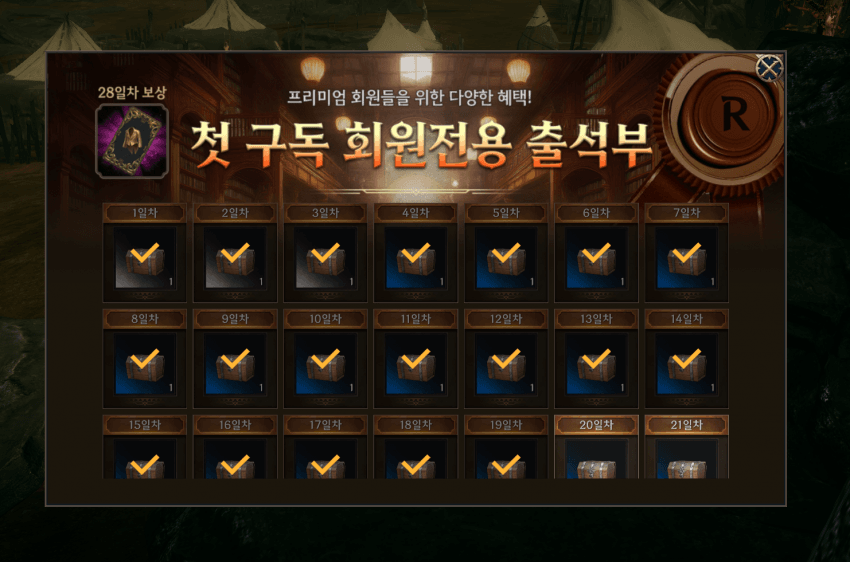Select the 10일차 reward chest
Image resolution: width=850 pixels, height=562 pixels.
click(x=325, y=364)
